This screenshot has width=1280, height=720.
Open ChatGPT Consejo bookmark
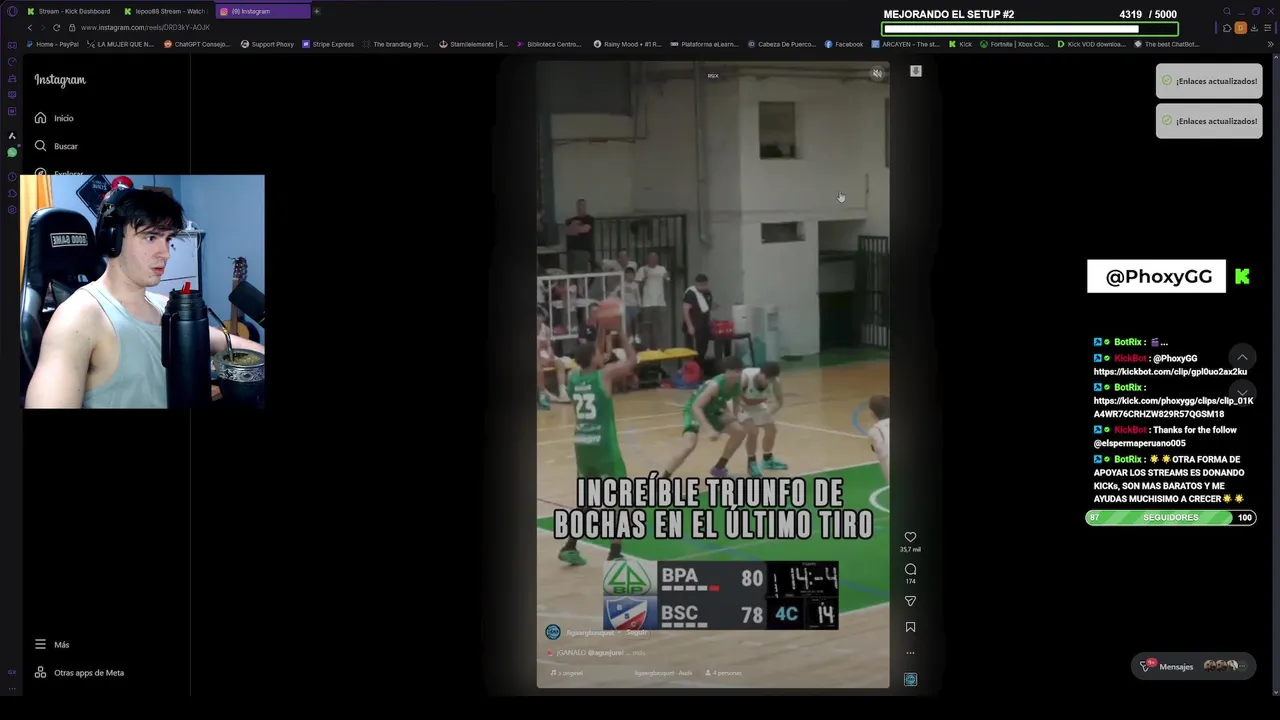197,44
